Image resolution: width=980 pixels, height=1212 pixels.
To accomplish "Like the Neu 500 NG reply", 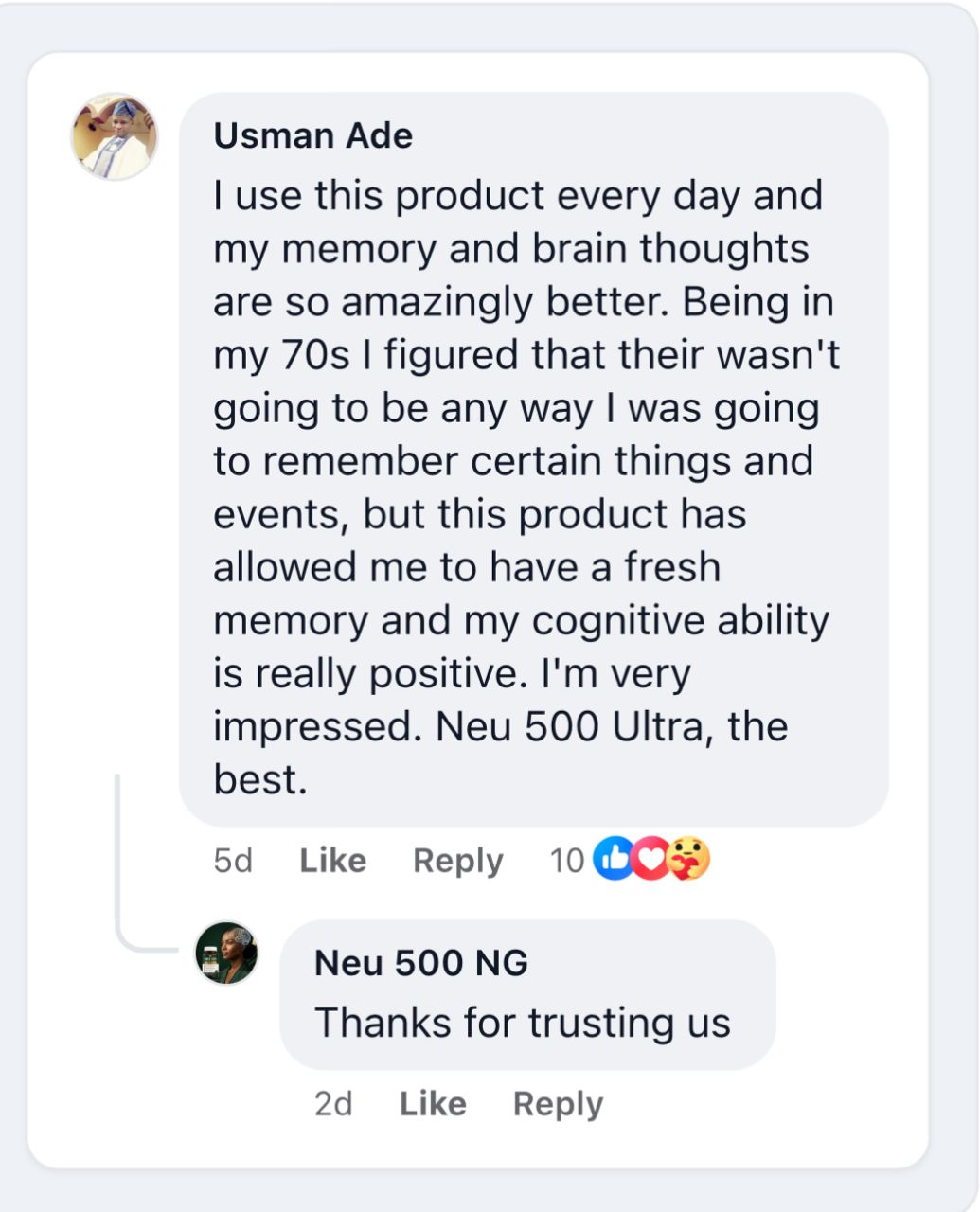I will (x=433, y=1103).
